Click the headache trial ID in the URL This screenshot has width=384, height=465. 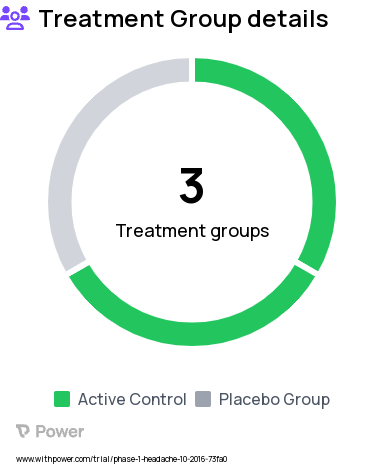[170, 459]
